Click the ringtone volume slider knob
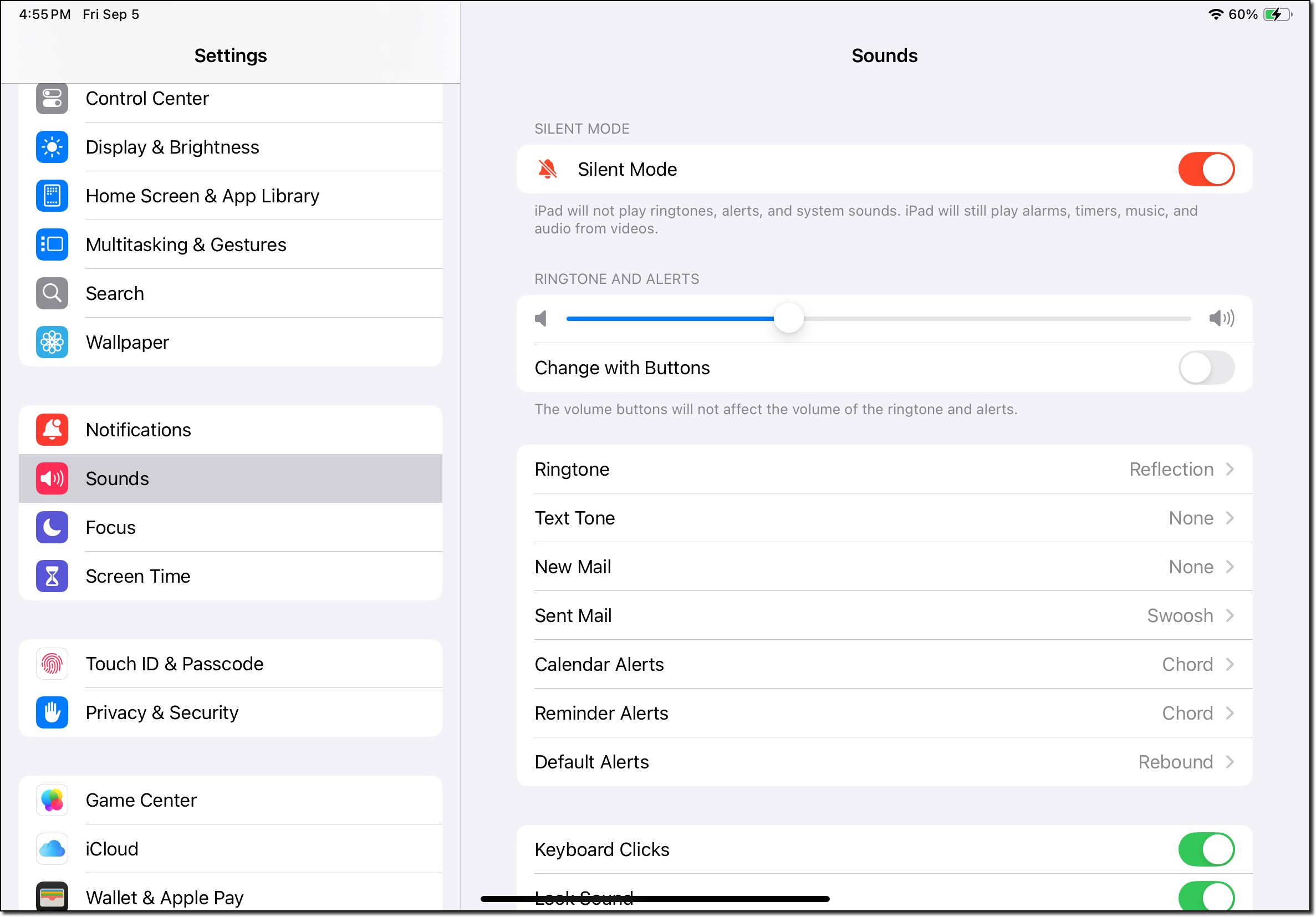The width and height of the screenshot is (1316, 917). click(789, 318)
